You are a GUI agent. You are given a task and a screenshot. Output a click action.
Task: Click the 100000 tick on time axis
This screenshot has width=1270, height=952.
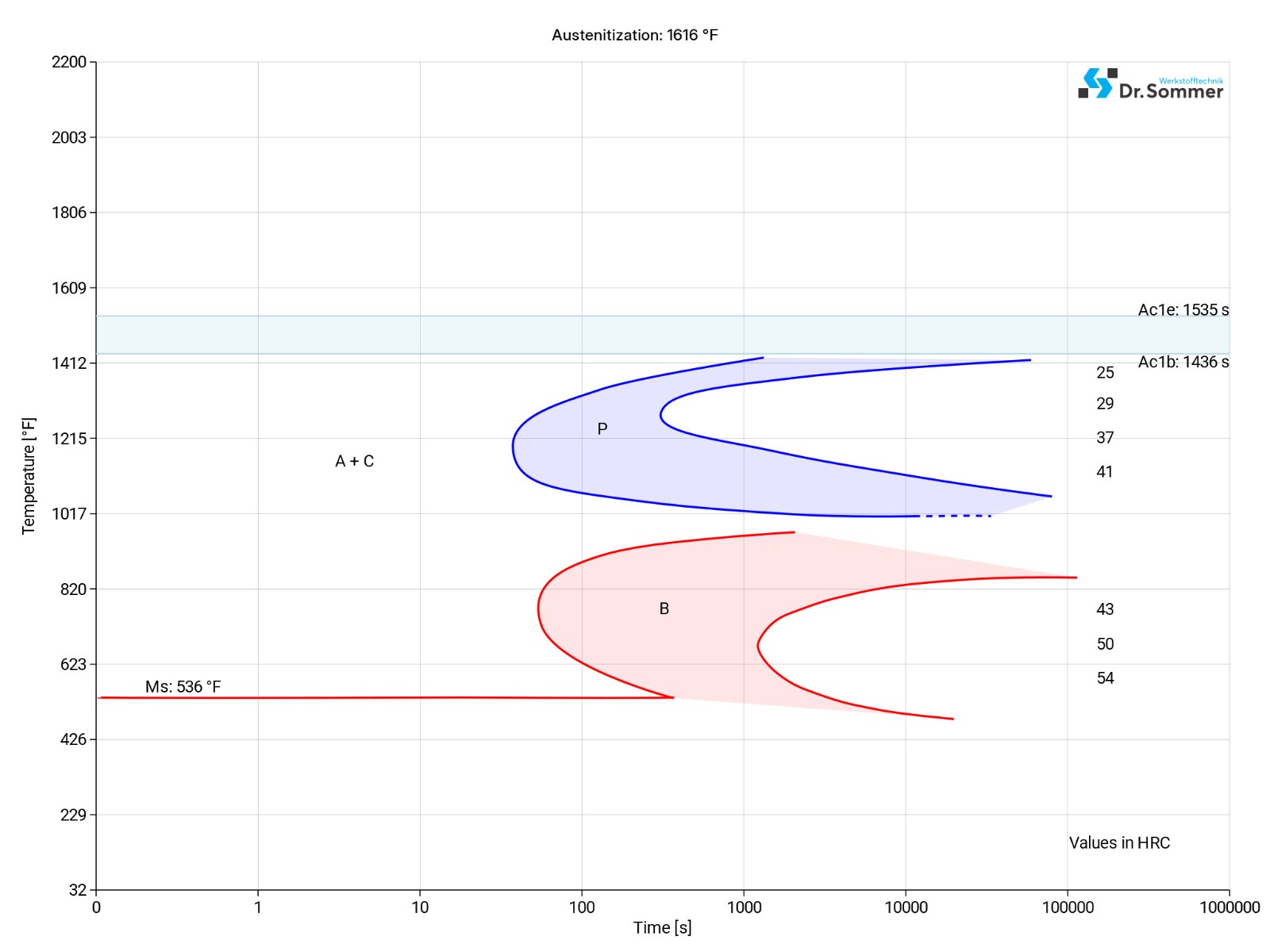click(1068, 907)
